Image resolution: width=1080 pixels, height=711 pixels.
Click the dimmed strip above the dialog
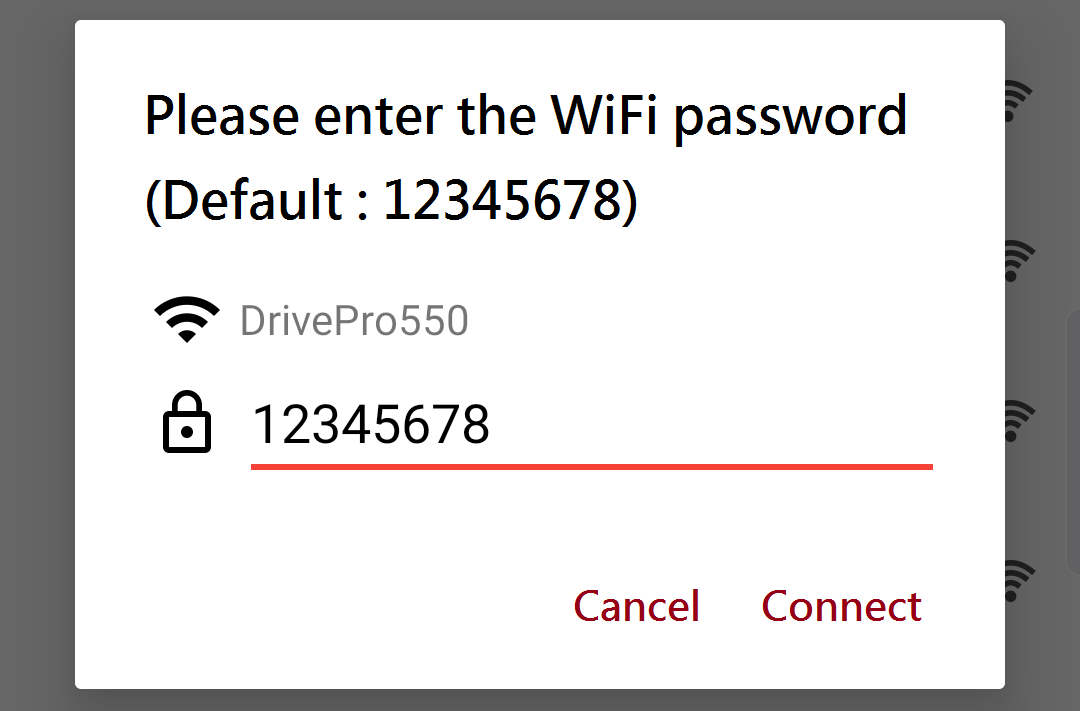pos(540,9)
